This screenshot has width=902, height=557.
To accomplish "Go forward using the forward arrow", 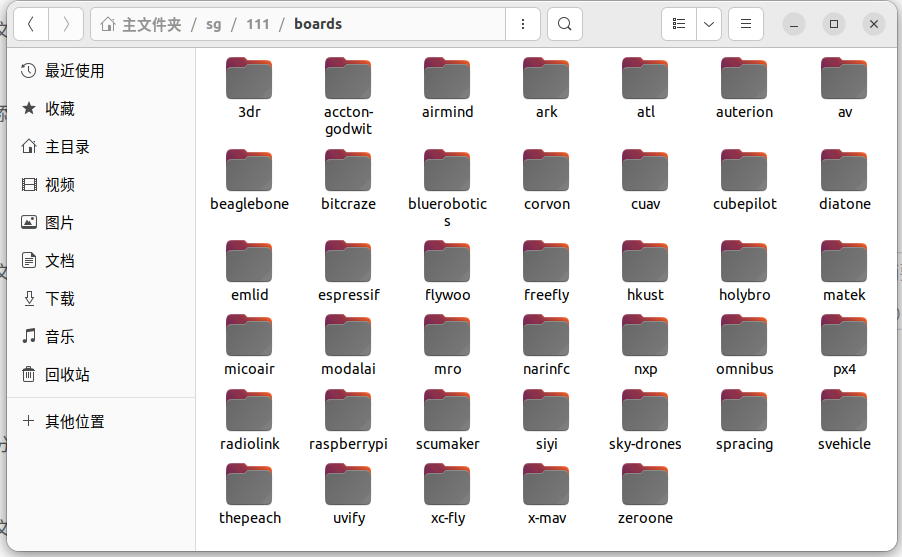I will (66, 24).
